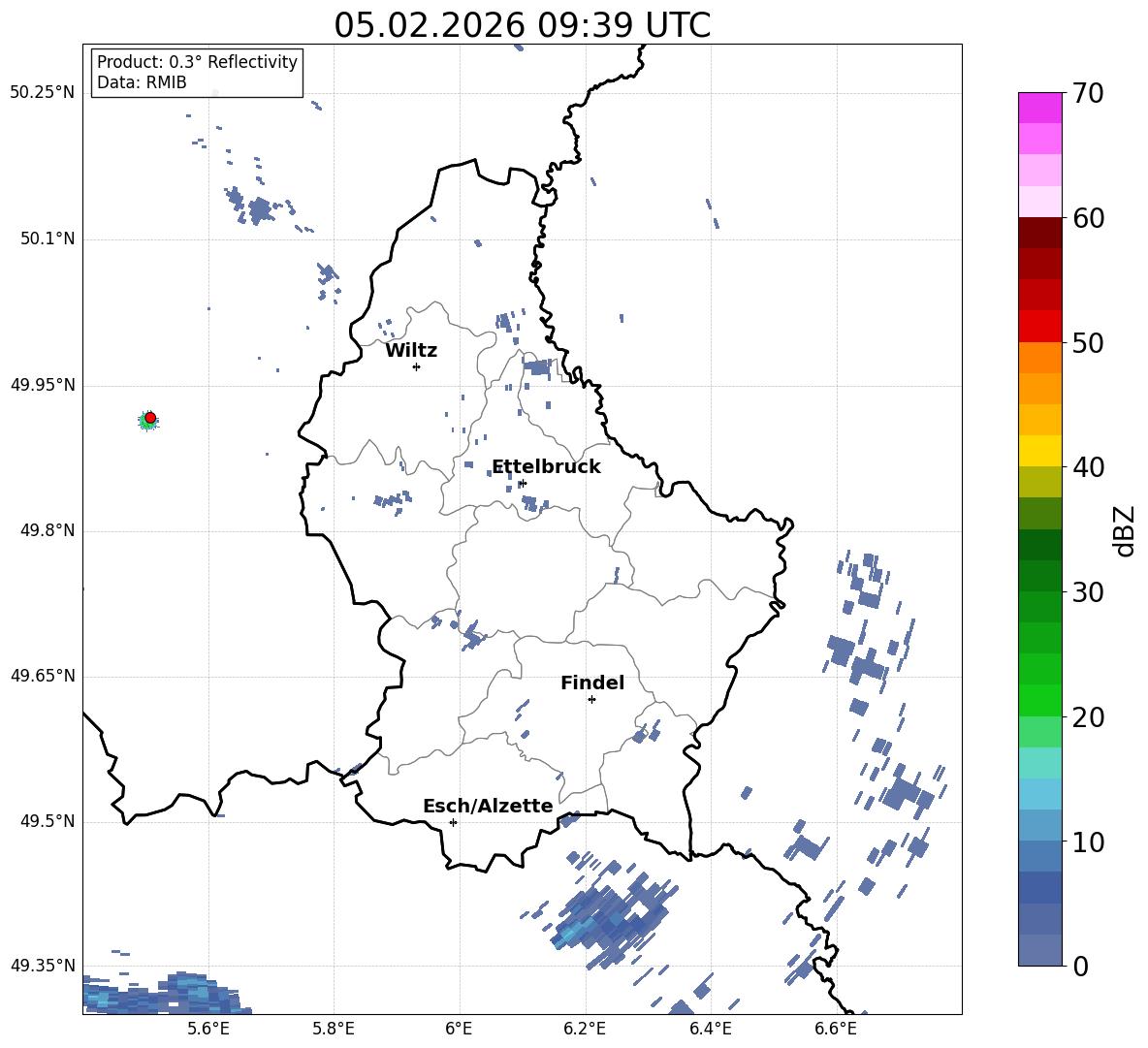Click the Esch/Alzette city label
The width and height of the screenshot is (1148, 1048).
point(488,806)
